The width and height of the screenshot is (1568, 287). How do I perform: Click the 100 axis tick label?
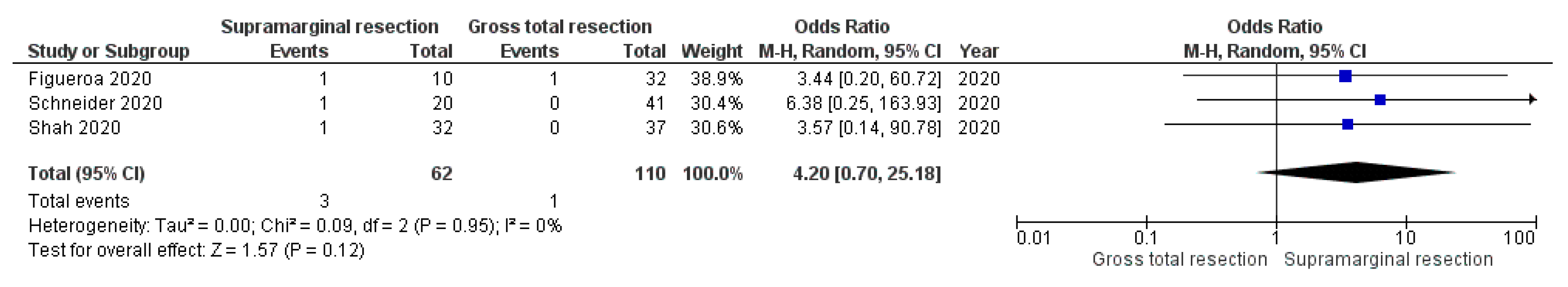(x=1519, y=238)
